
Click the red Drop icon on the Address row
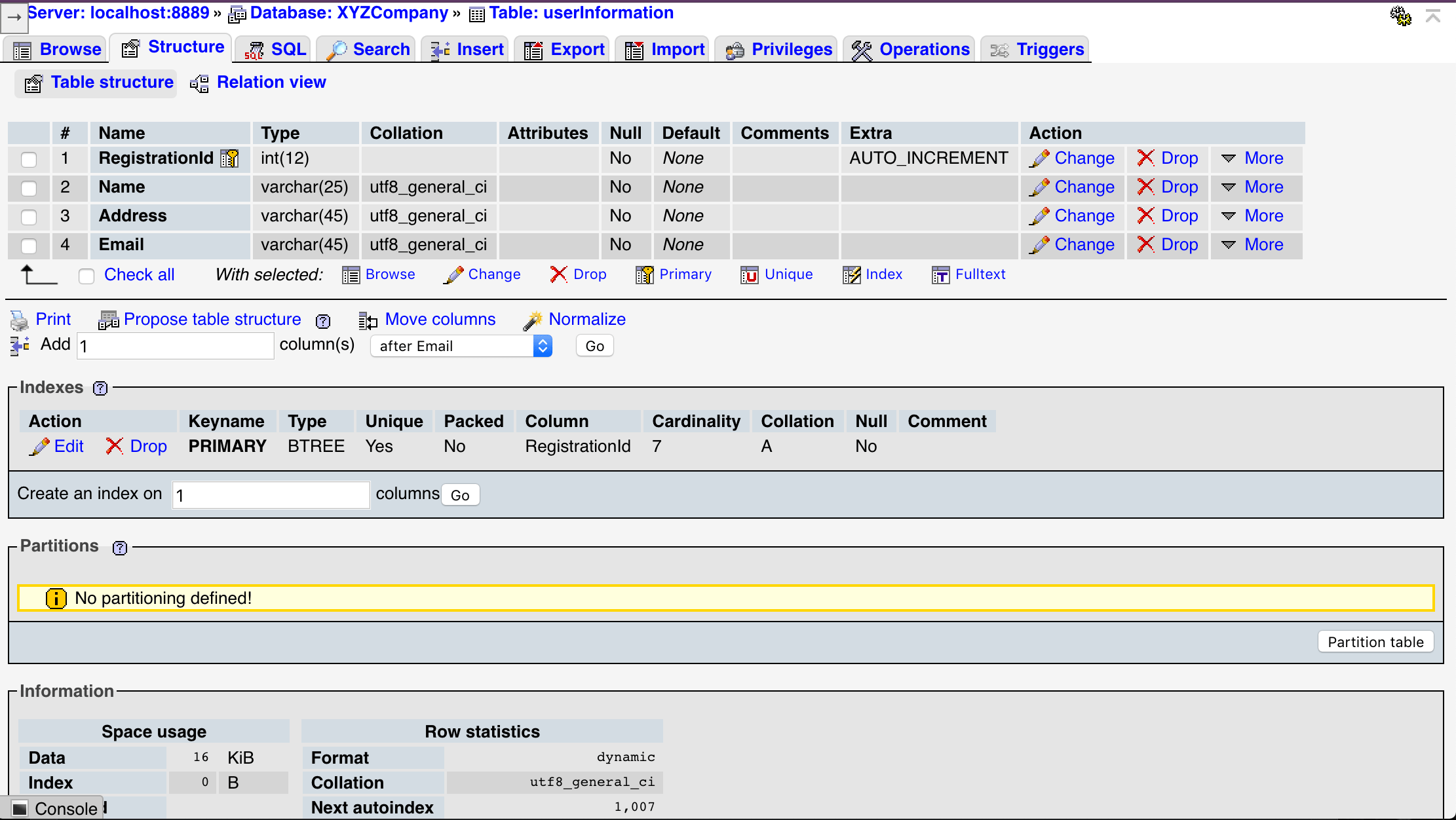pos(1145,216)
